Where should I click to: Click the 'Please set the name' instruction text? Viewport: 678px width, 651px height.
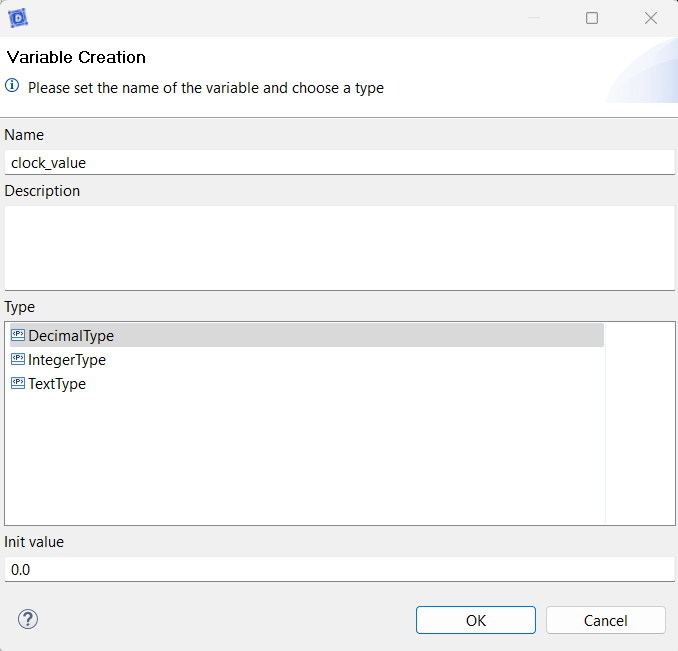[x=206, y=88]
